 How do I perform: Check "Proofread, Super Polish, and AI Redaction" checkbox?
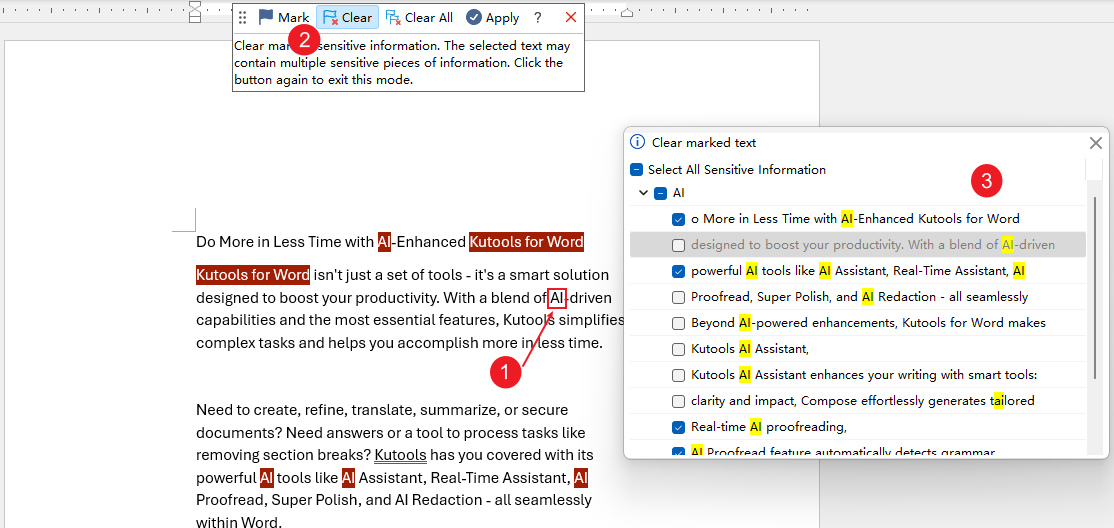tap(678, 297)
